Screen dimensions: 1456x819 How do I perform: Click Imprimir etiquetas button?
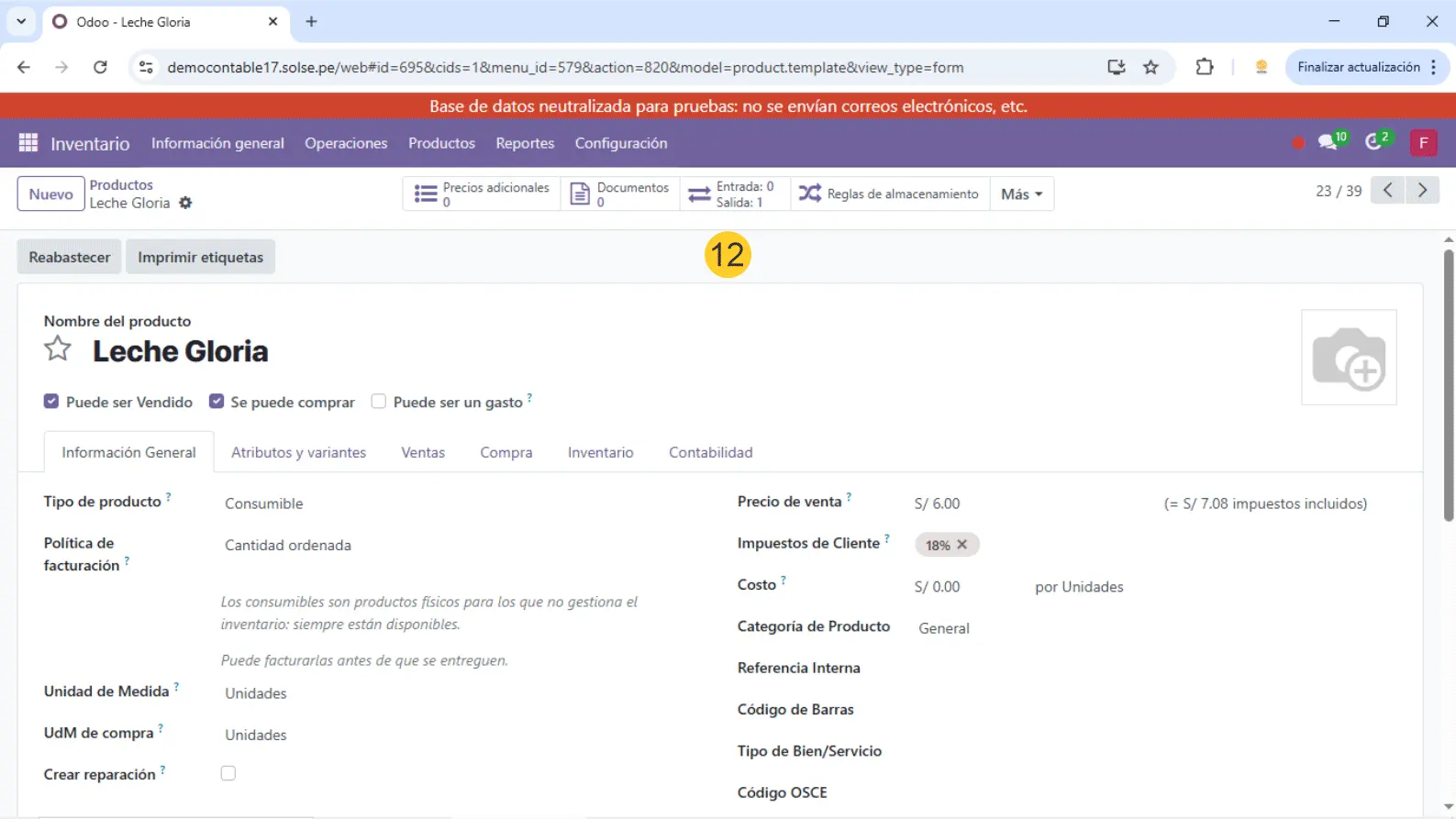(x=200, y=257)
